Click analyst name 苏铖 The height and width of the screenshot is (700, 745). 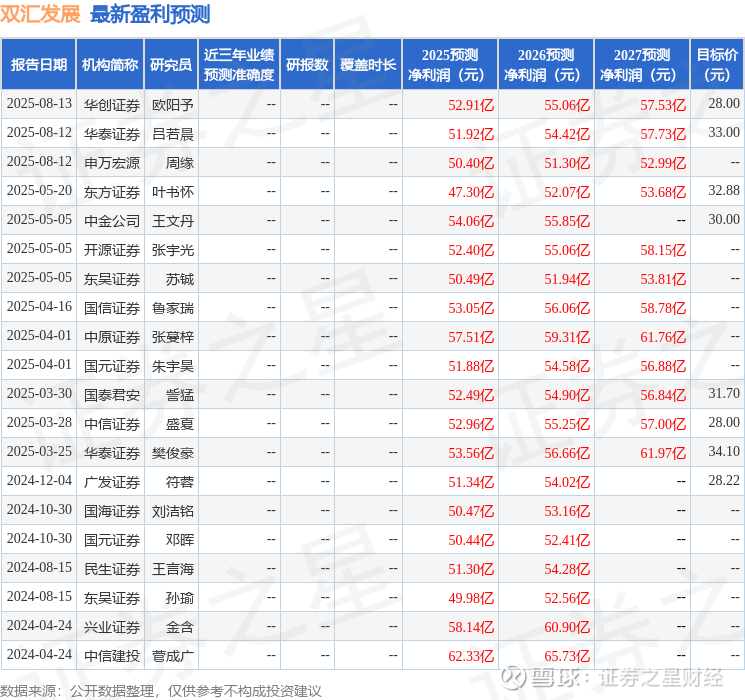coord(180,279)
